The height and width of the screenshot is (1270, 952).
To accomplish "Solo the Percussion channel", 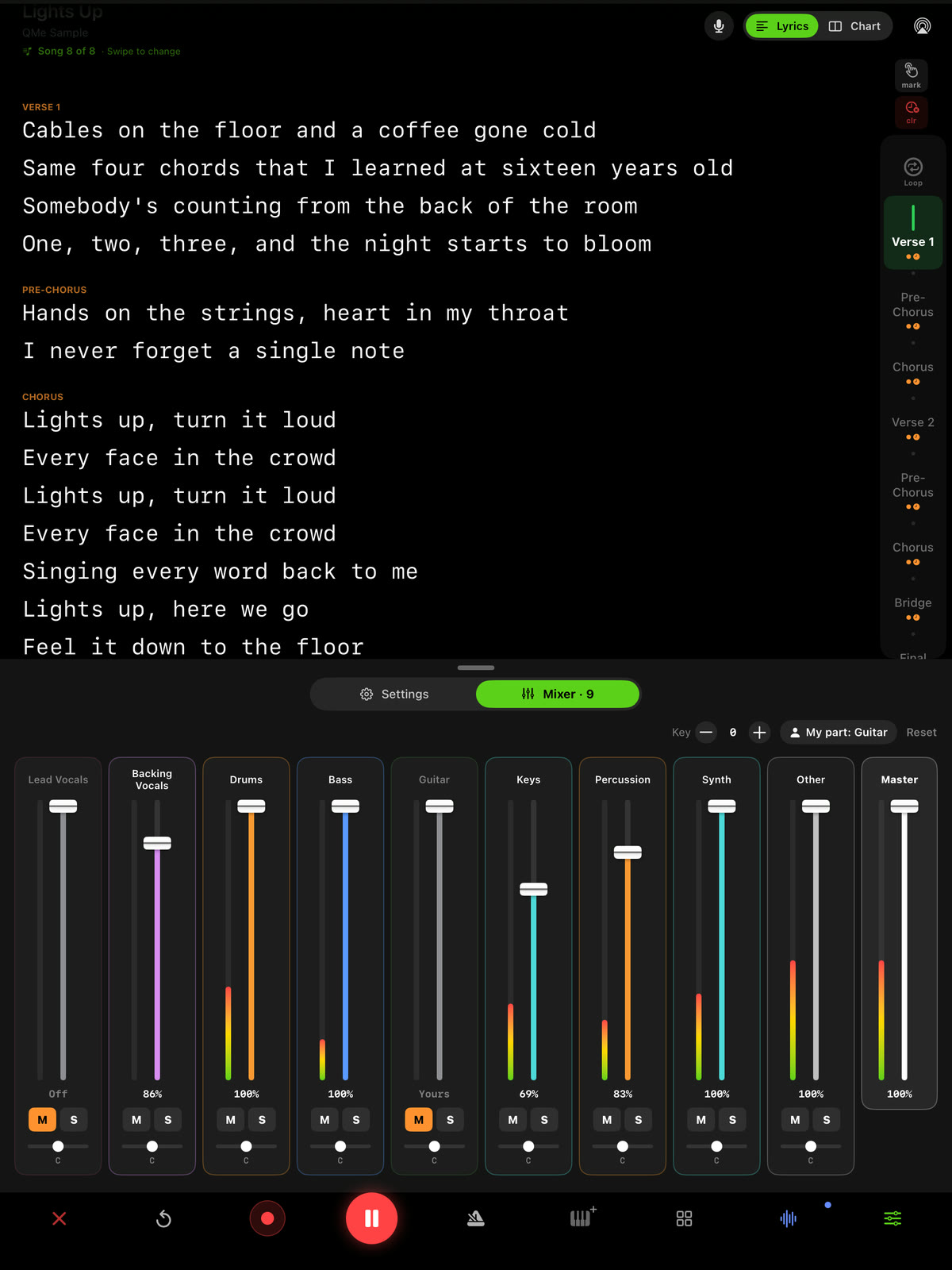I will click(639, 1120).
